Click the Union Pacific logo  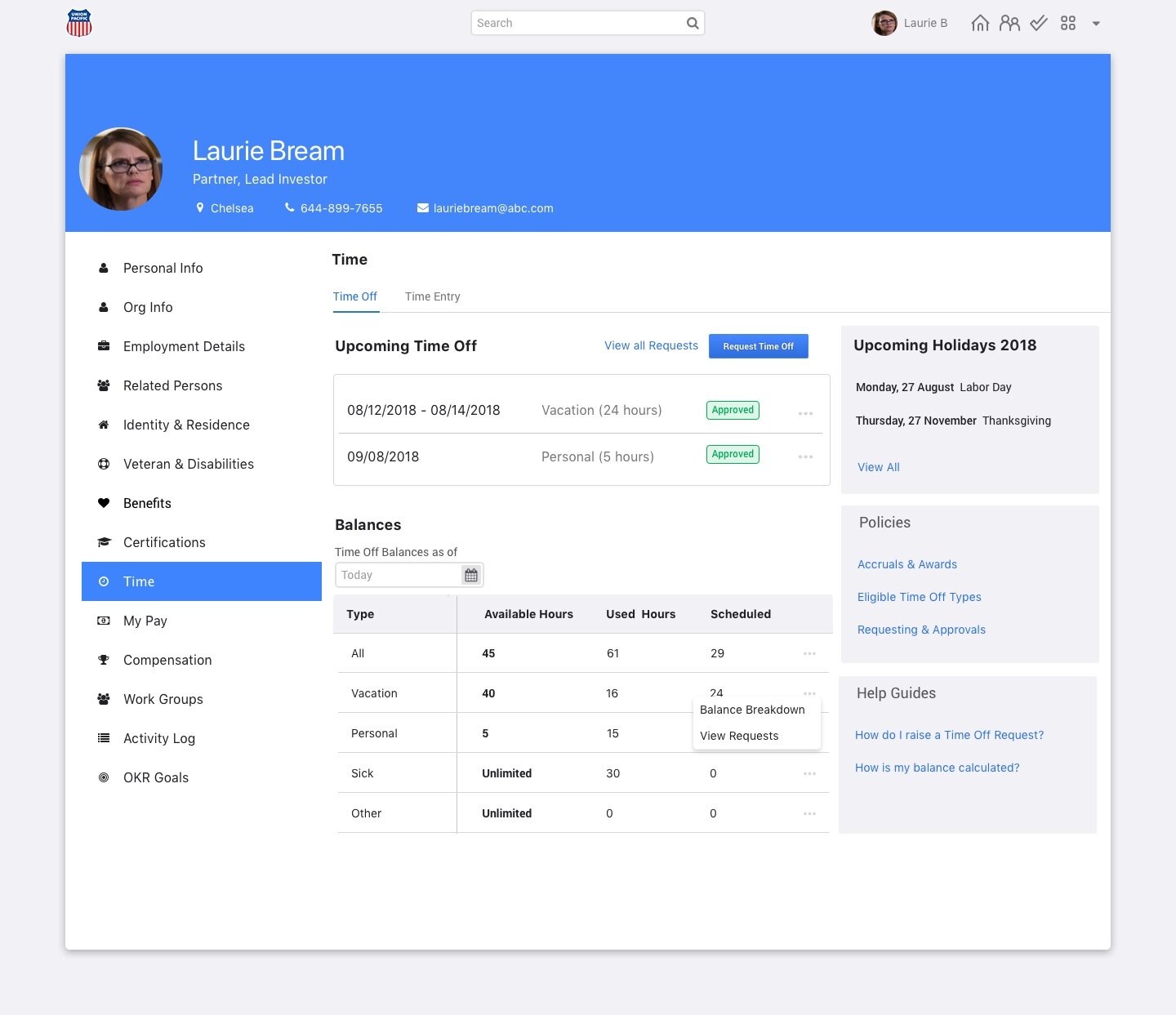point(79,23)
